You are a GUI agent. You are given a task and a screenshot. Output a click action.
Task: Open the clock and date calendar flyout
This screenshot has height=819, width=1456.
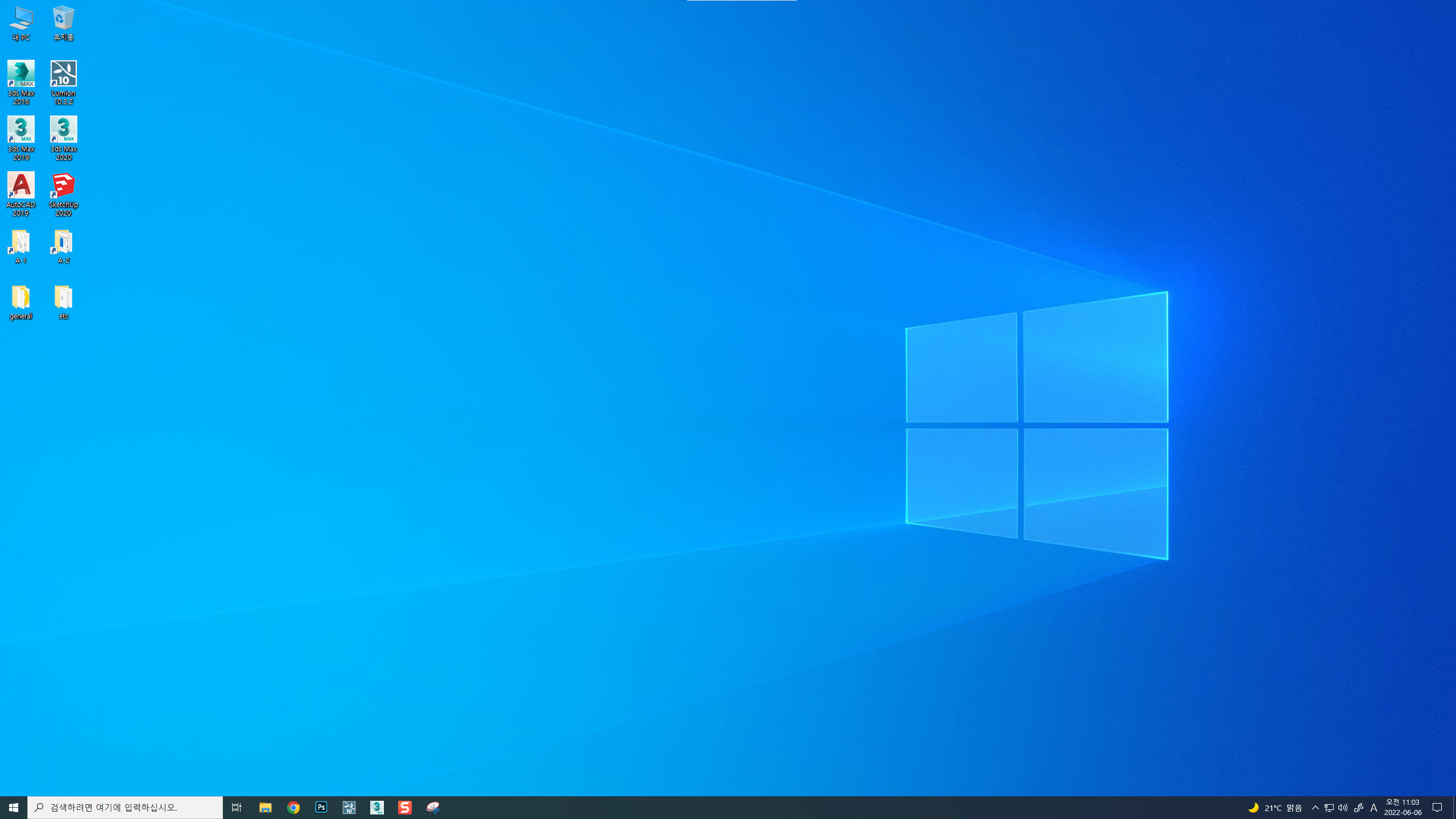(x=1403, y=808)
